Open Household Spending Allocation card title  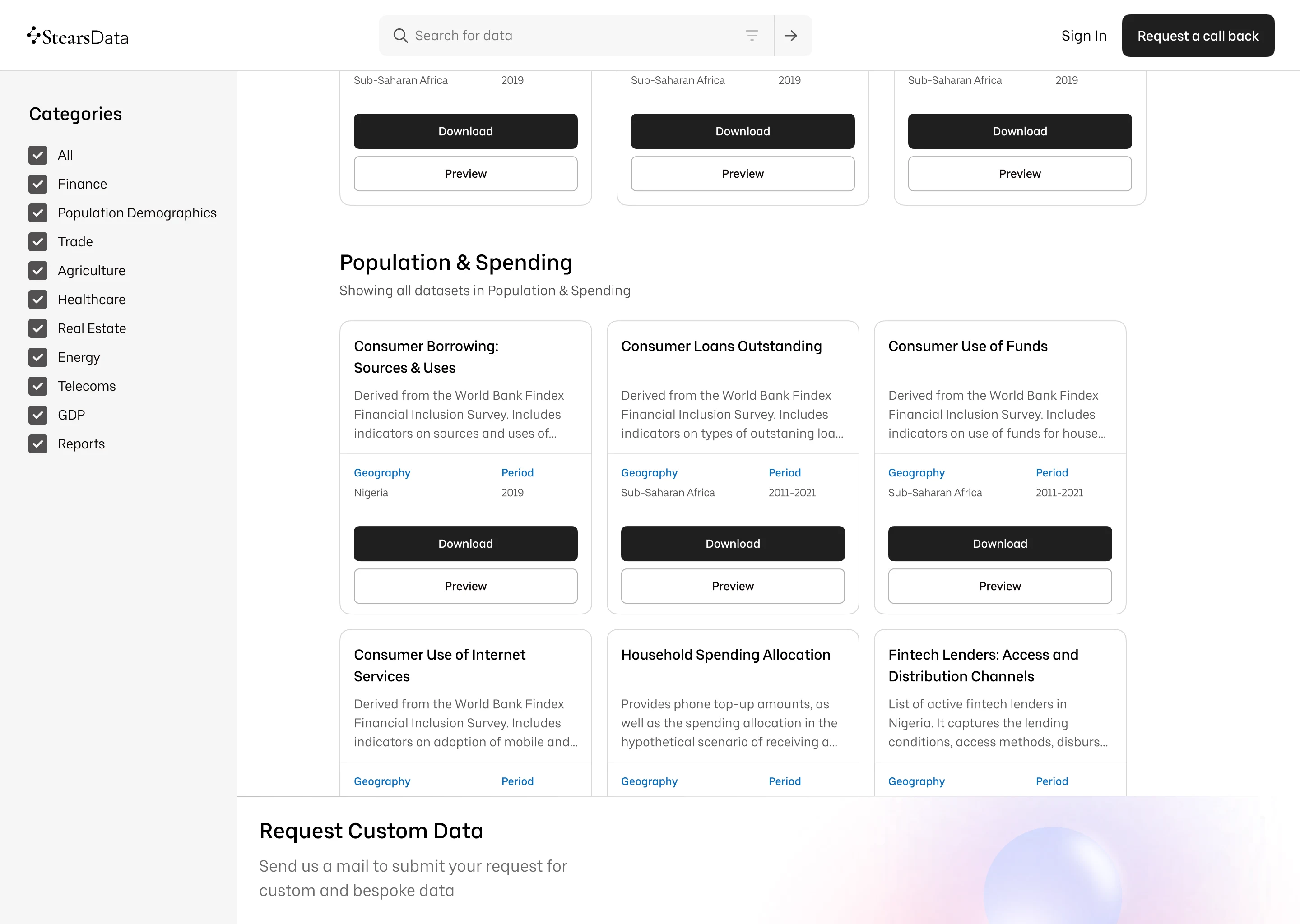click(x=725, y=655)
